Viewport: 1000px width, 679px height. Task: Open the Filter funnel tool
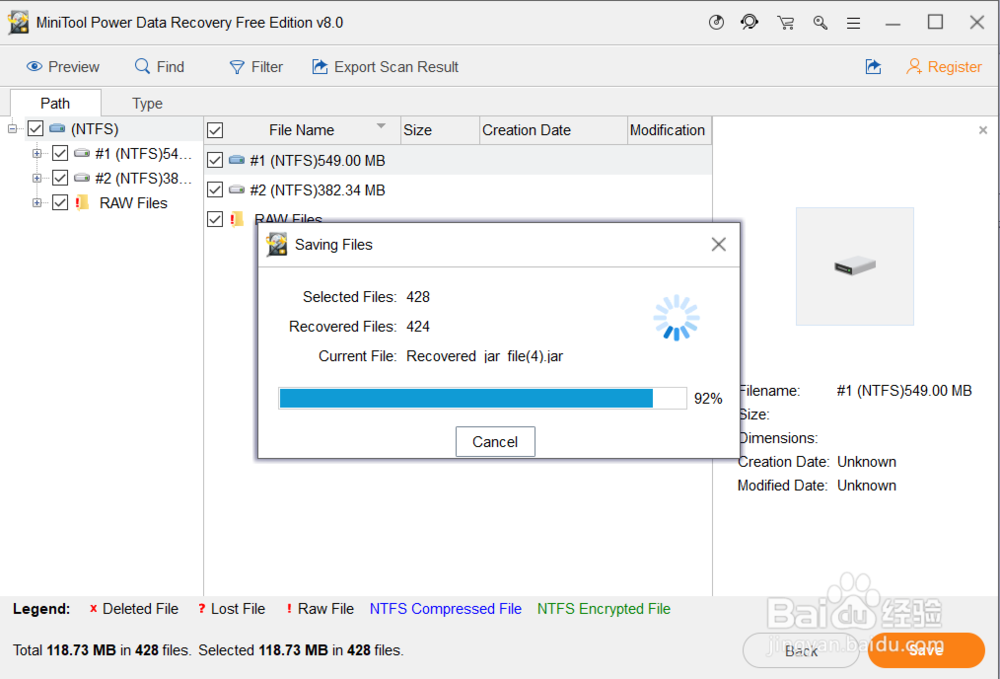[256, 67]
